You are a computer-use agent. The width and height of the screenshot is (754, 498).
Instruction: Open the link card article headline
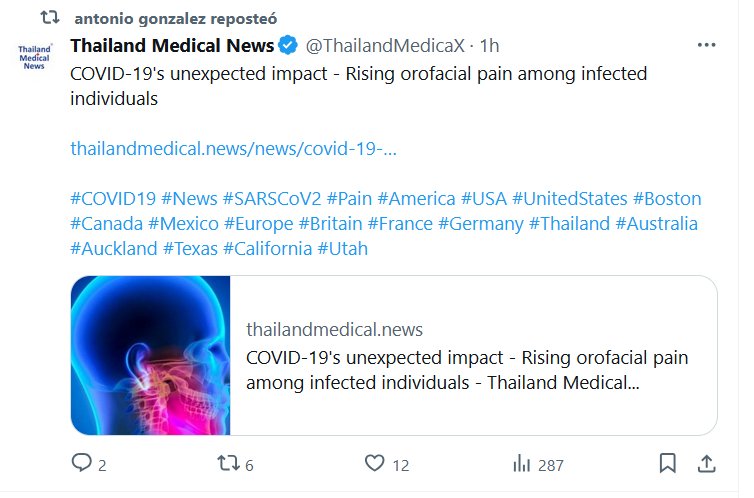point(467,370)
